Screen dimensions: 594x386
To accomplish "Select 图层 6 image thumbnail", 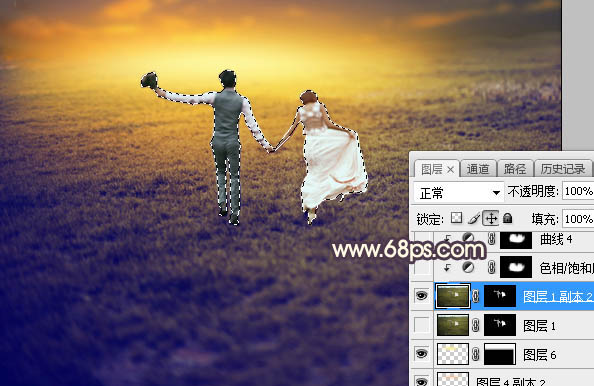I will pos(453,354).
